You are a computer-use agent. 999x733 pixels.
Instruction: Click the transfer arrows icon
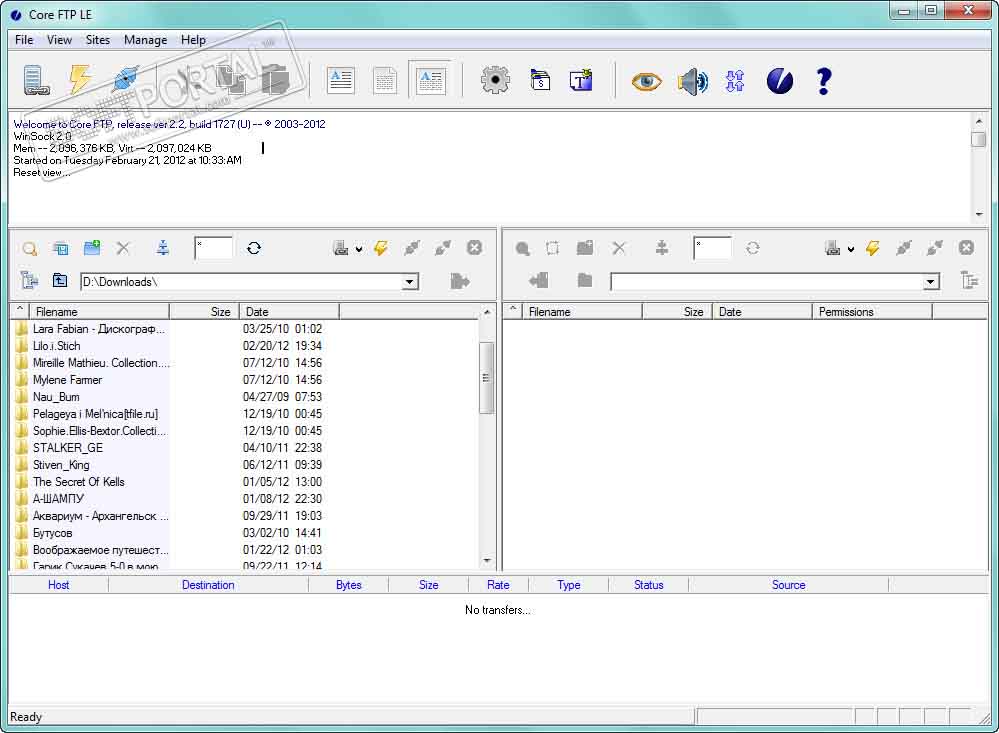[735, 81]
